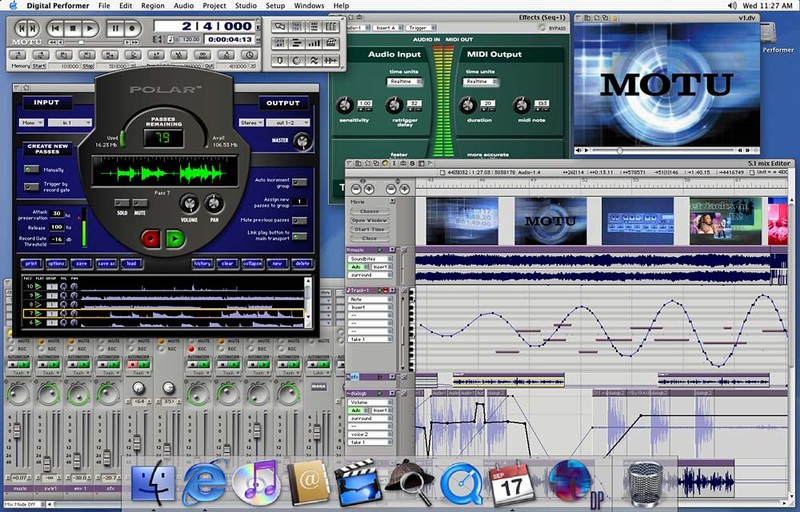
Task: Open Audio Input time units Realtime dropdown
Action: click(x=404, y=82)
